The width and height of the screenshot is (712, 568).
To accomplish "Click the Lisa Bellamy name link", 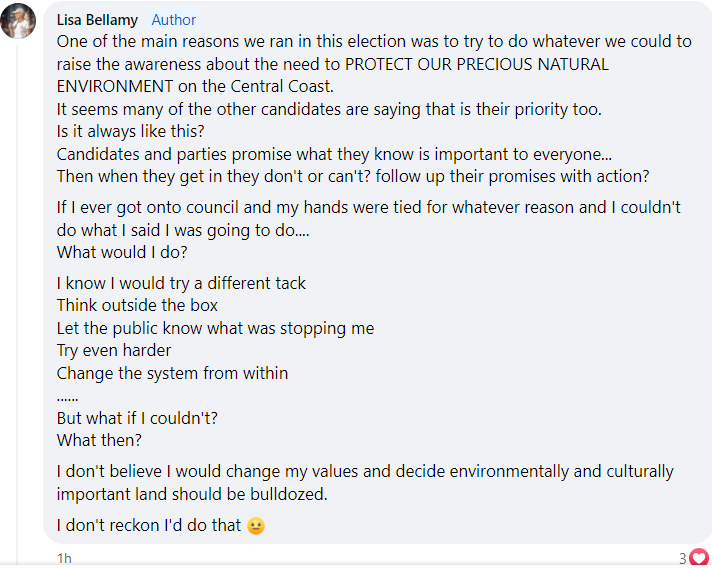I will coord(99,20).
